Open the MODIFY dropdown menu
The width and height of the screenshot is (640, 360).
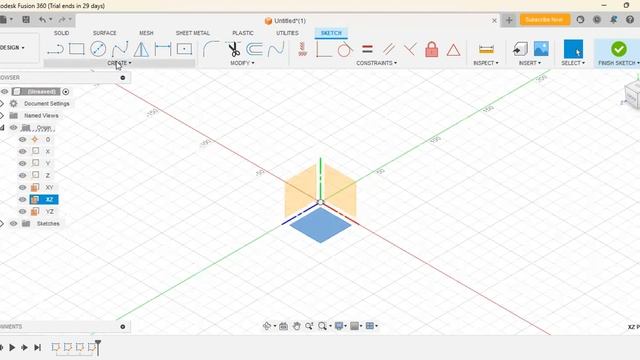(242, 63)
